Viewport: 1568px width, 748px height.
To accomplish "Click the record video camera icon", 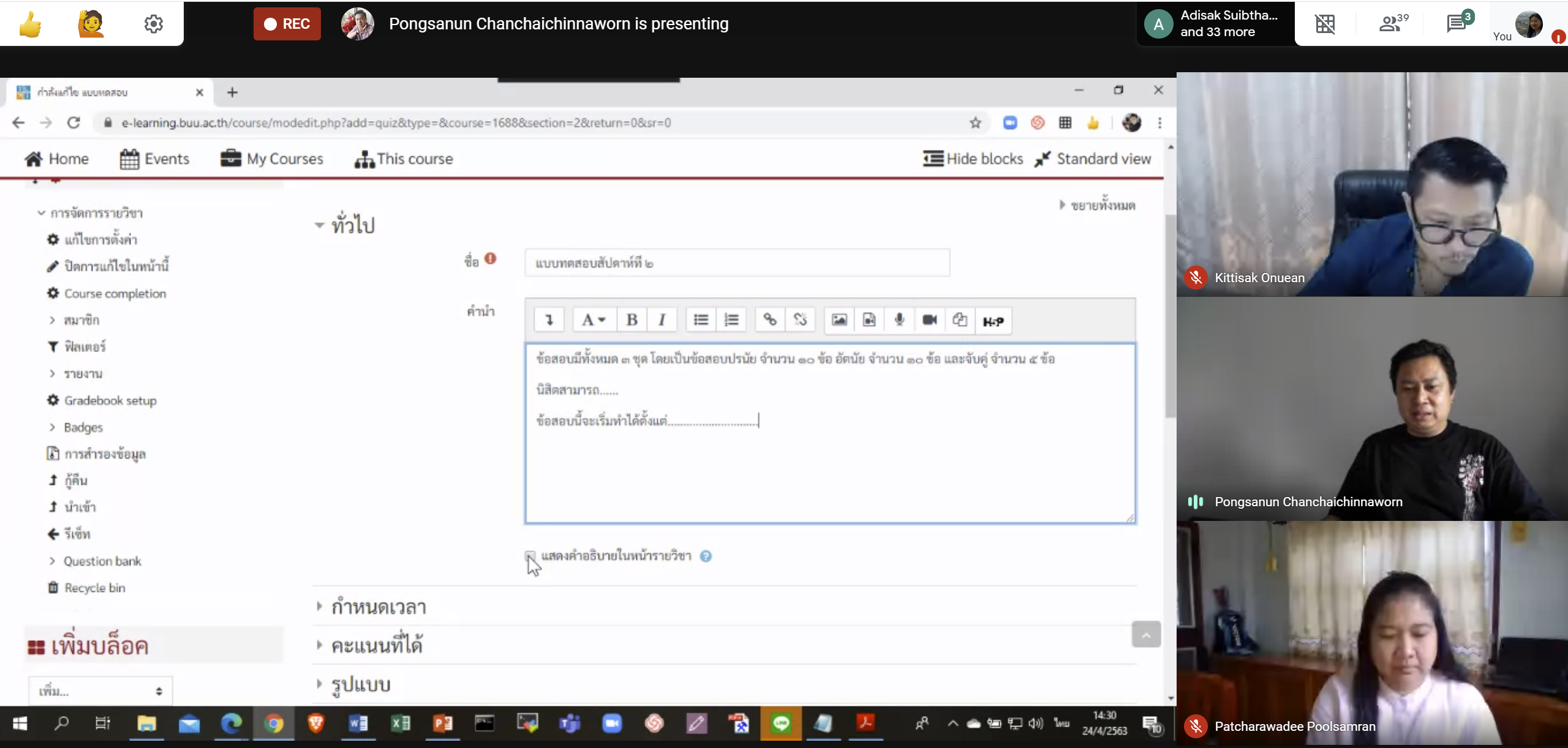I will click(929, 320).
